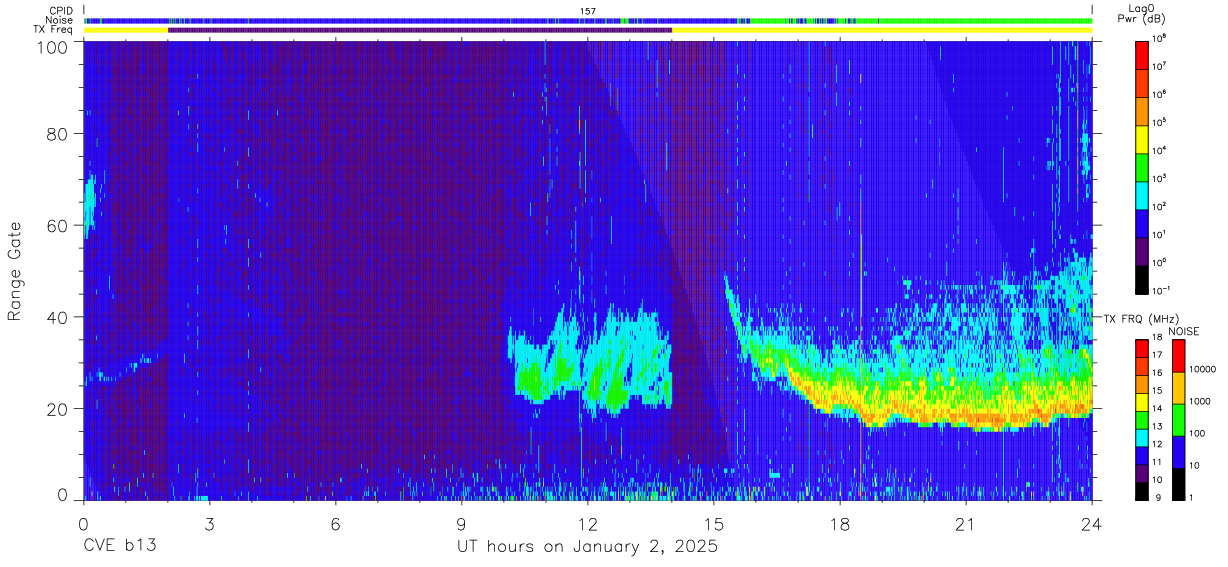Click the '60' range gate axis label
Screen dimensions: 1228x567
tap(59, 226)
